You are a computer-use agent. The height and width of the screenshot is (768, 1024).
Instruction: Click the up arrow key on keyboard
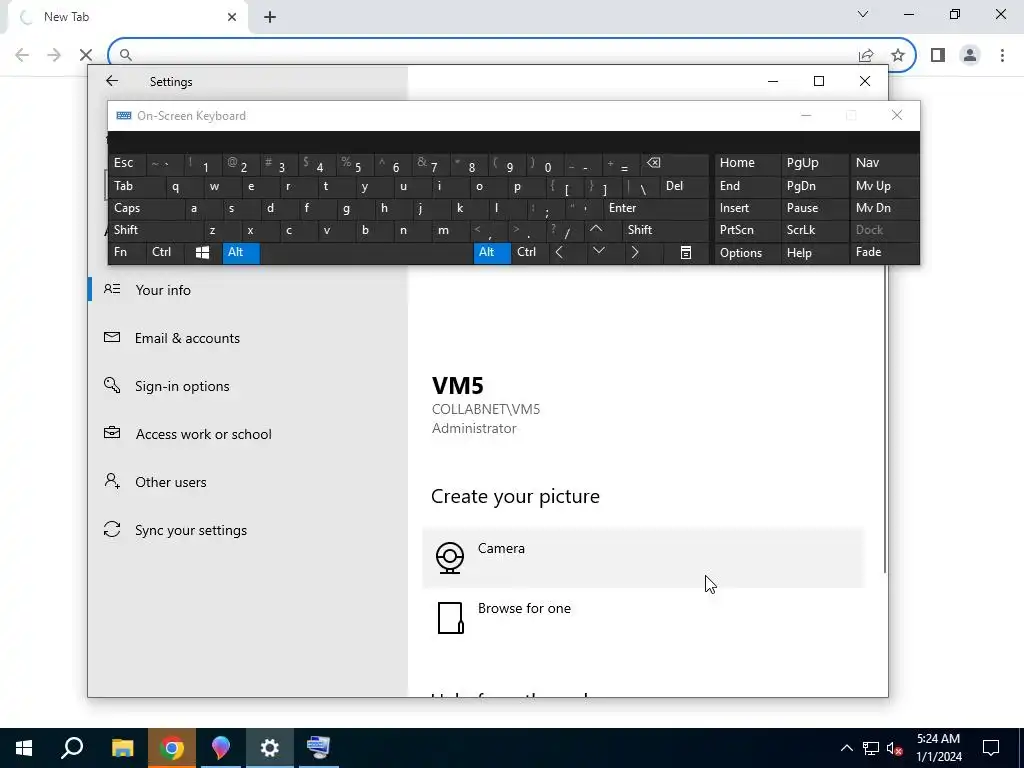click(x=596, y=230)
